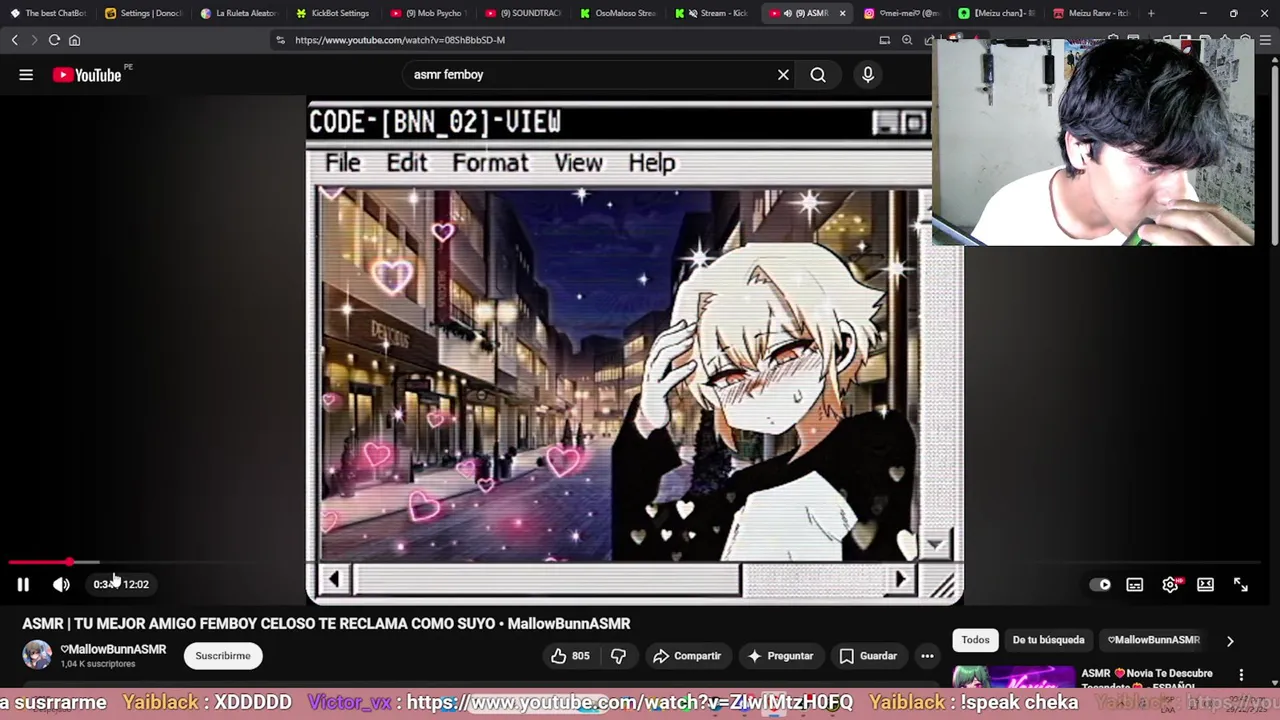Image resolution: width=1280 pixels, height=720 pixels.
Task: Click the video title text
Action: (326, 623)
